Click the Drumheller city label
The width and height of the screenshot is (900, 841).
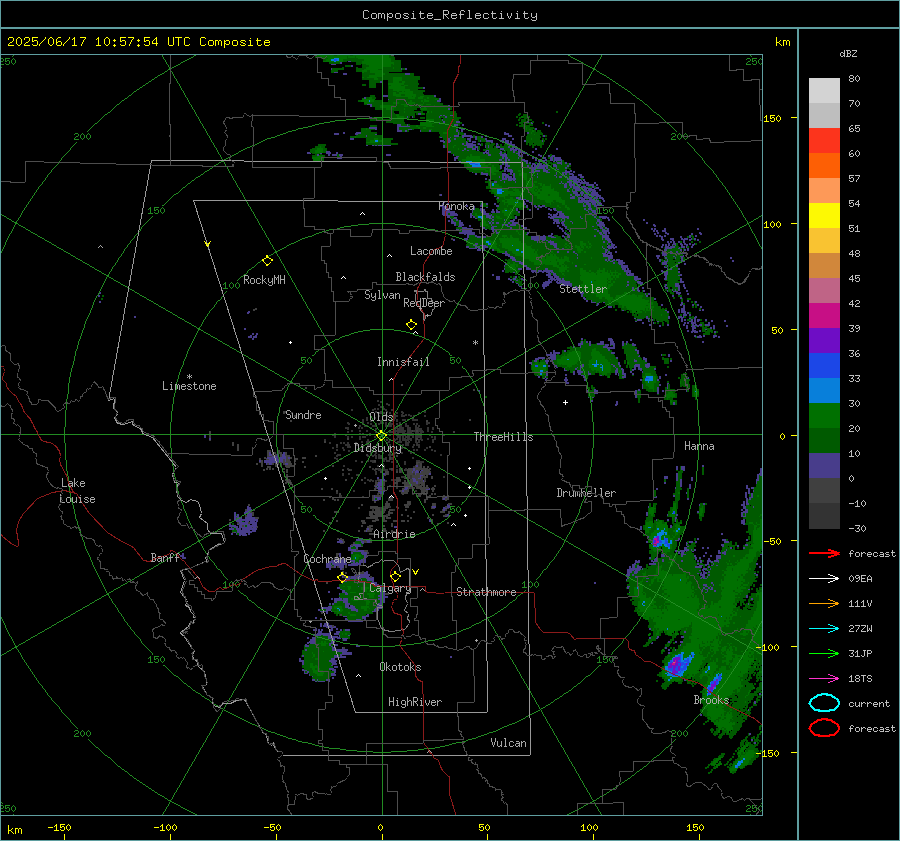[586, 493]
